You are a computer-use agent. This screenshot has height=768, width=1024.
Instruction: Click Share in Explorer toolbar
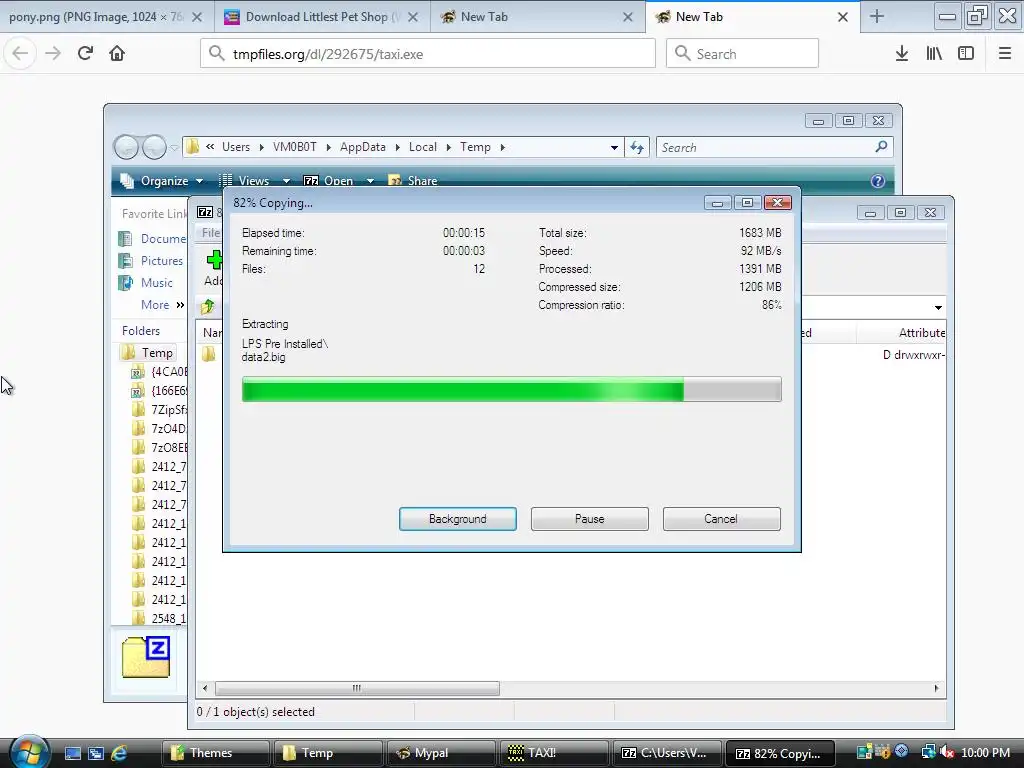[x=413, y=181]
